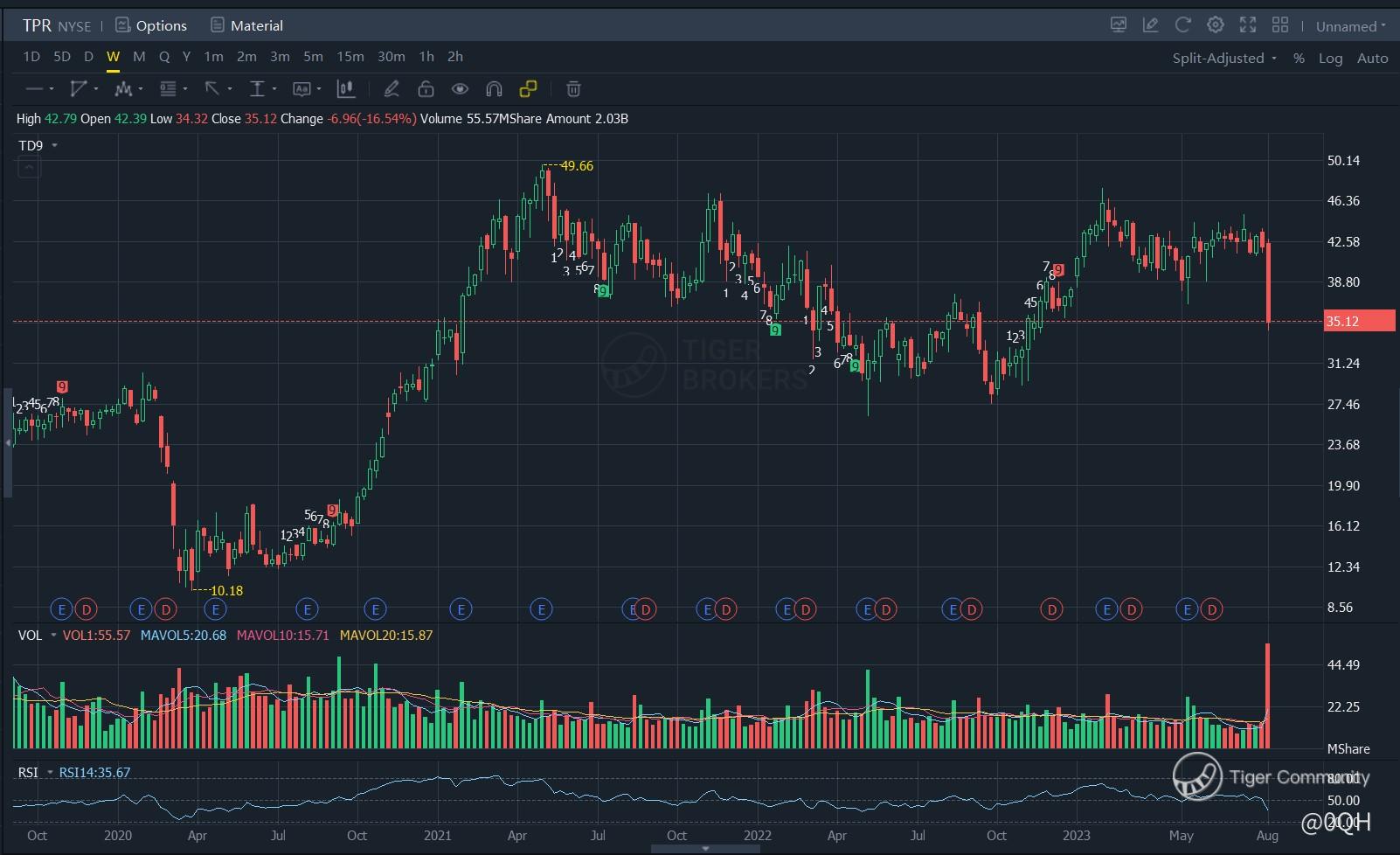Open the Options button
The image size is (1400, 855).
[151, 25]
